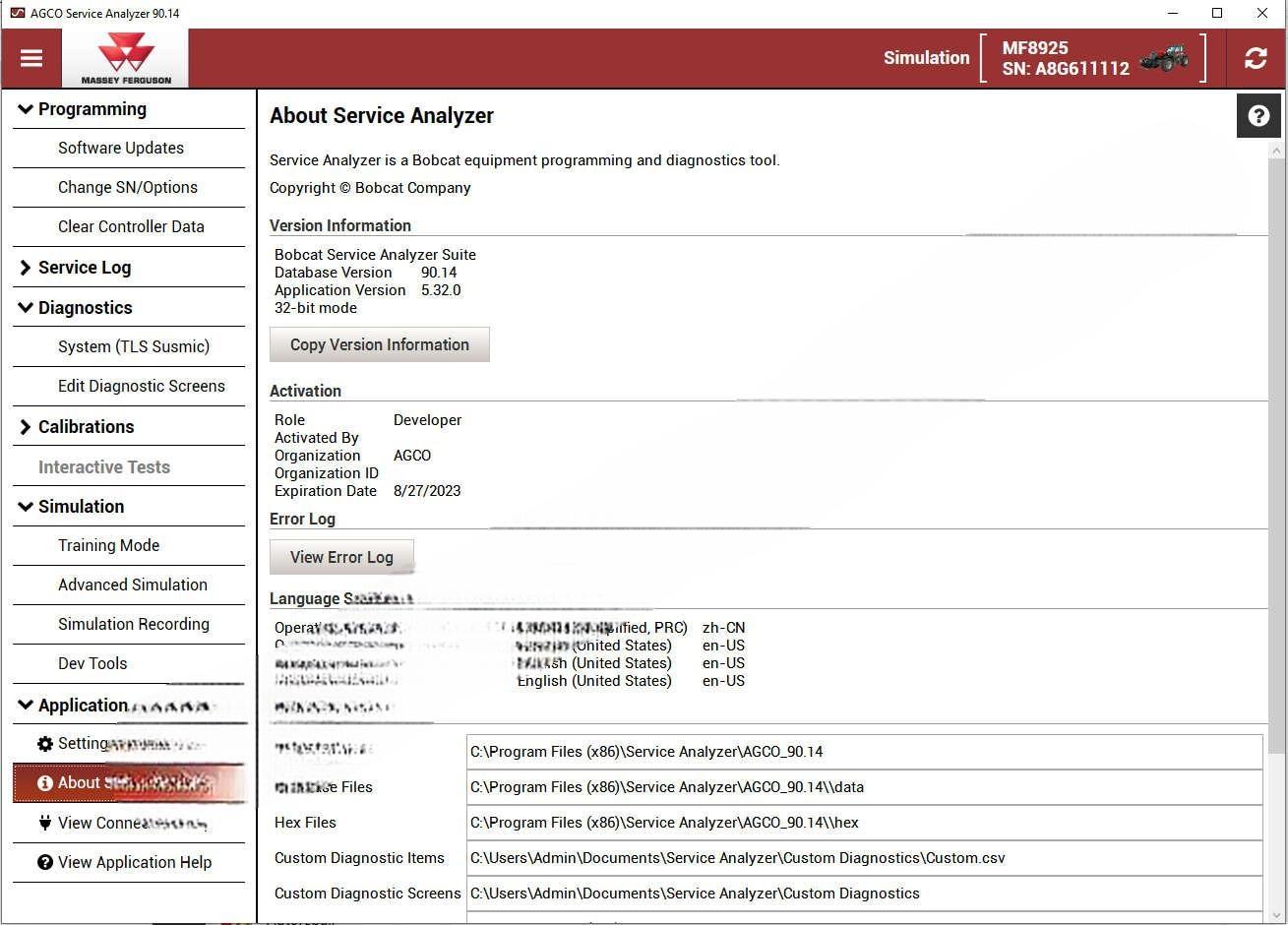This screenshot has height=925, width=1288.
Task: Open View Application Help item
Action: (134, 863)
